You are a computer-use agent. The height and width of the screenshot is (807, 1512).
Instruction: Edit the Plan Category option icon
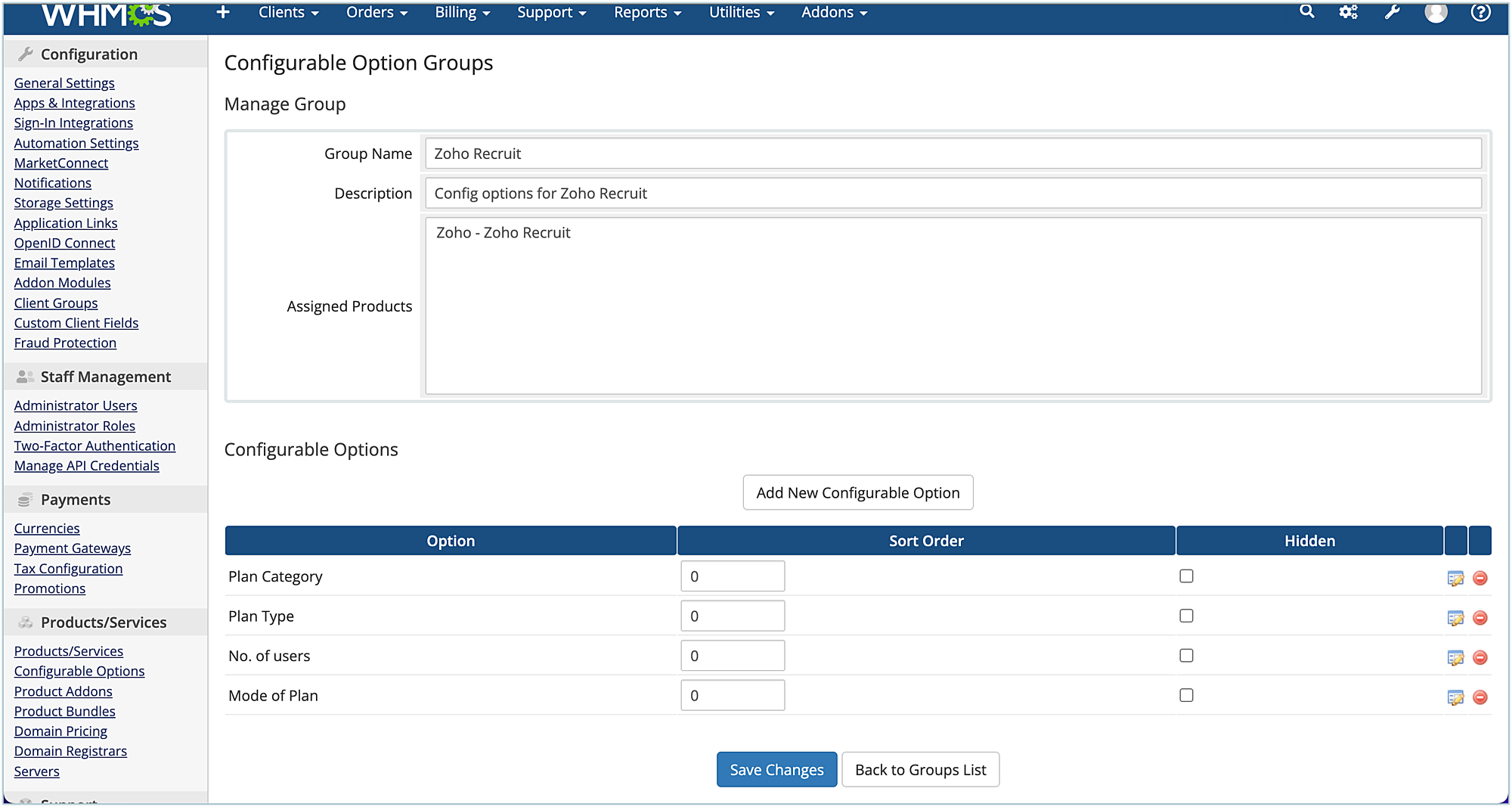pos(1455,579)
